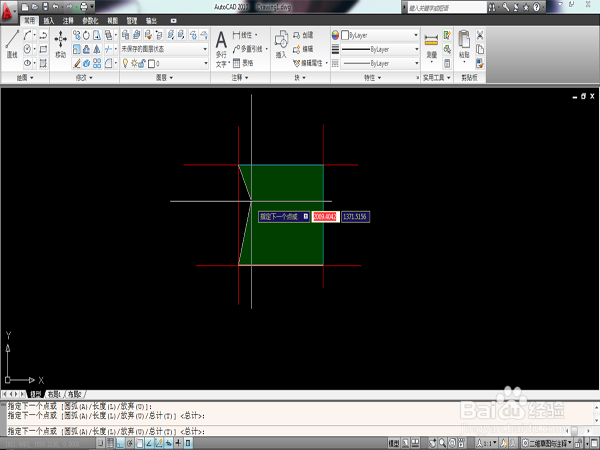Click the Copy Clip icon in clipboard panel
This screenshot has height=450, width=600.
point(480,49)
